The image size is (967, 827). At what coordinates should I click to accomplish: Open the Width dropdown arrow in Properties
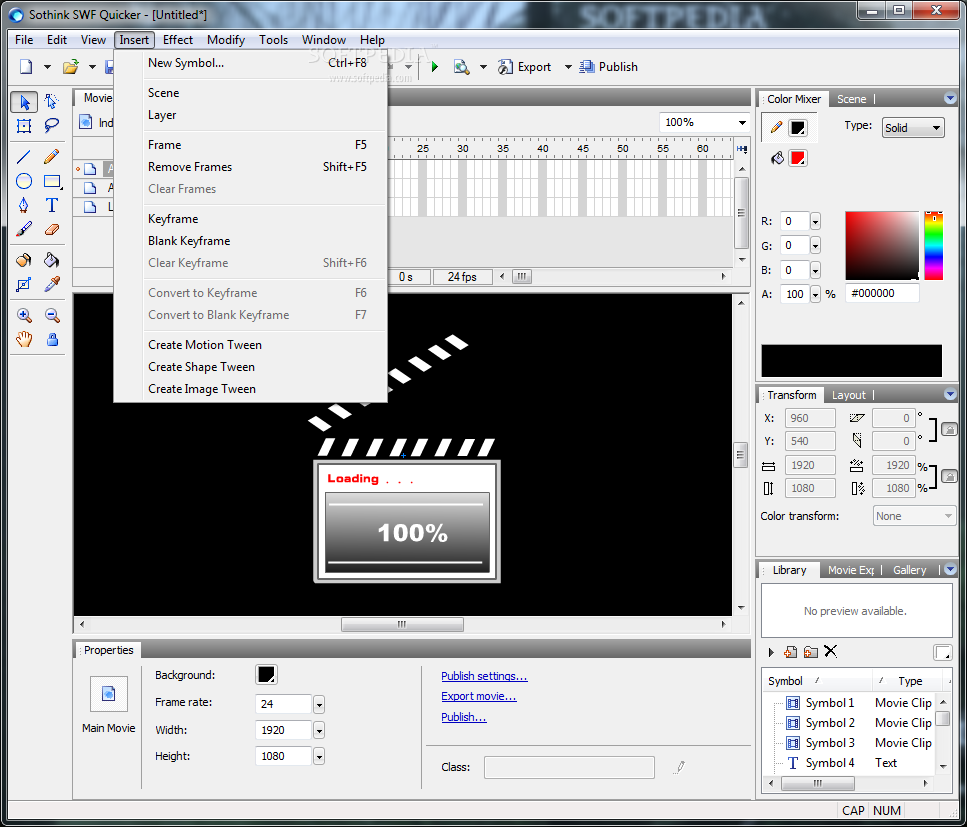[x=319, y=730]
